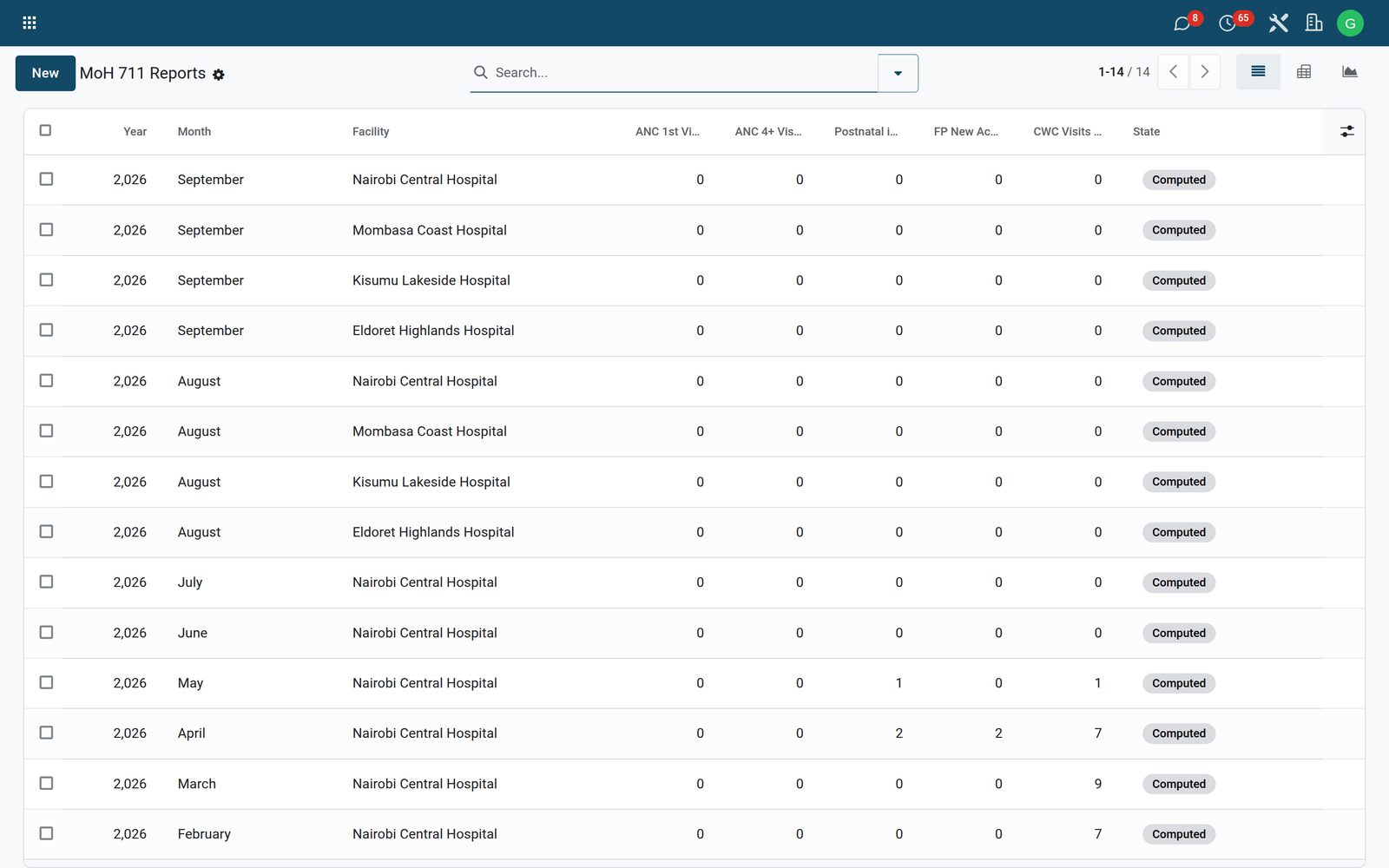Open the messages conversation icon
1389x868 pixels.
[x=1182, y=23]
